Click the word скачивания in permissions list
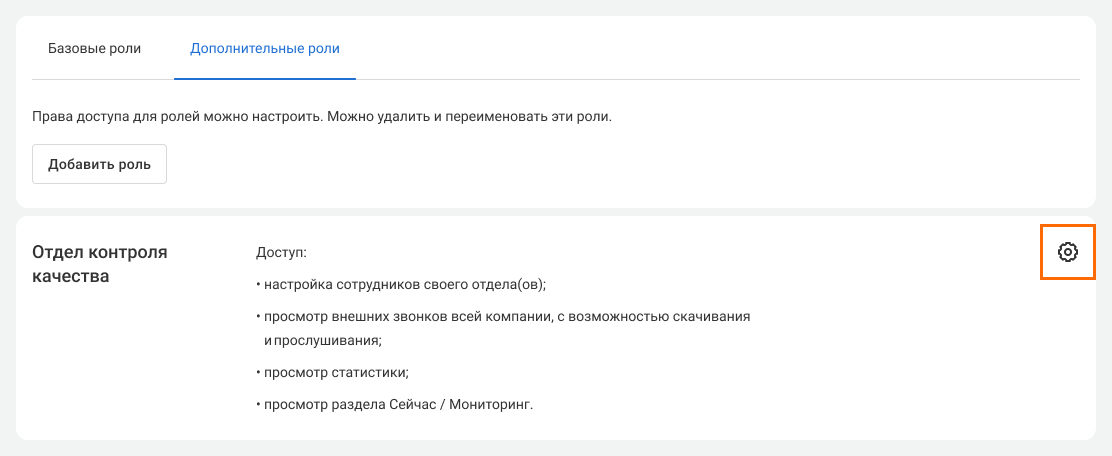The image size is (1112, 456). pyautogui.click(x=714, y=316)
